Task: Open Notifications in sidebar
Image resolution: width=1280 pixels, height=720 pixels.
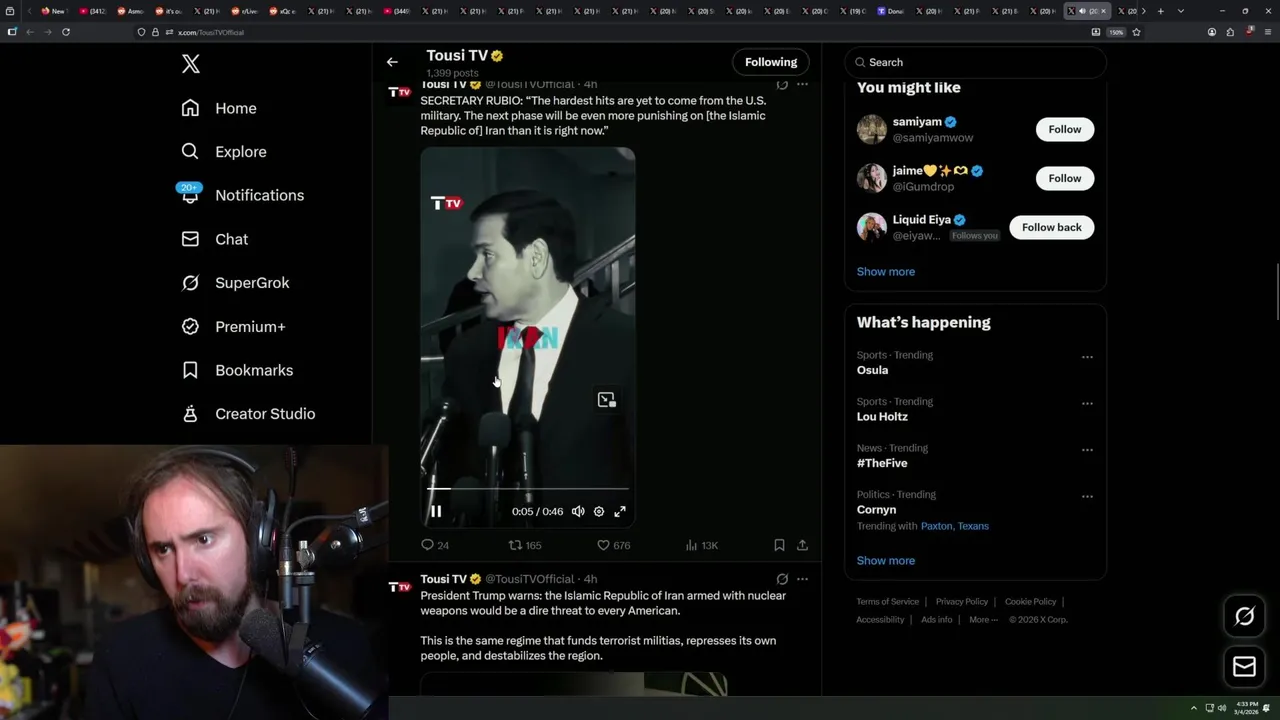Action: (x=242, y=195)
